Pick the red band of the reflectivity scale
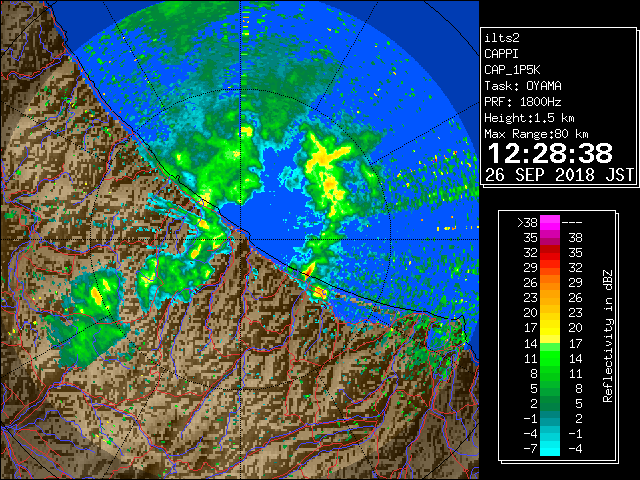 point(550,253)
